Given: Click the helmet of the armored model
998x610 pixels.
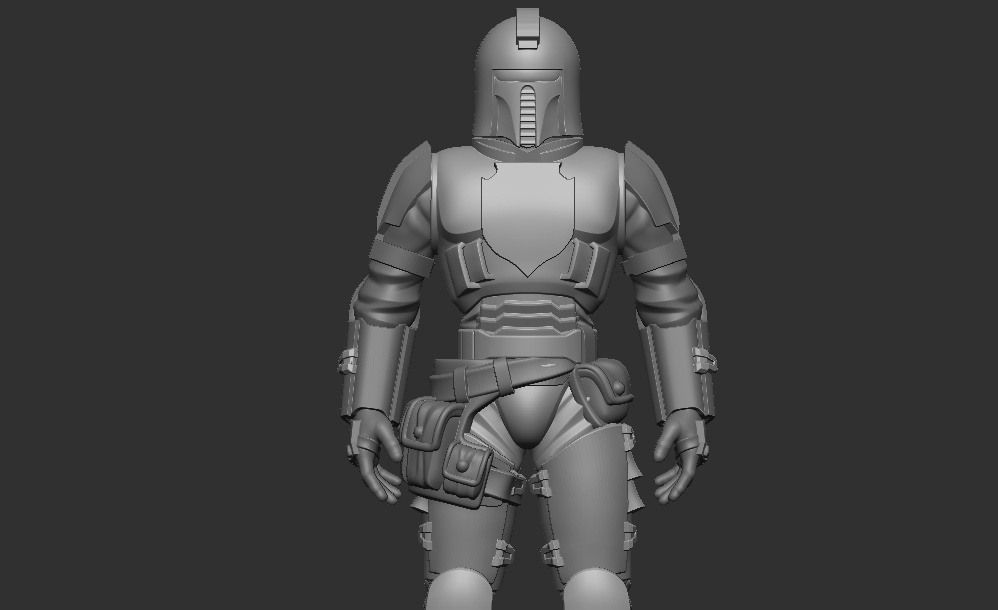Looking at the screenshot, I should [x=527, y=80].
